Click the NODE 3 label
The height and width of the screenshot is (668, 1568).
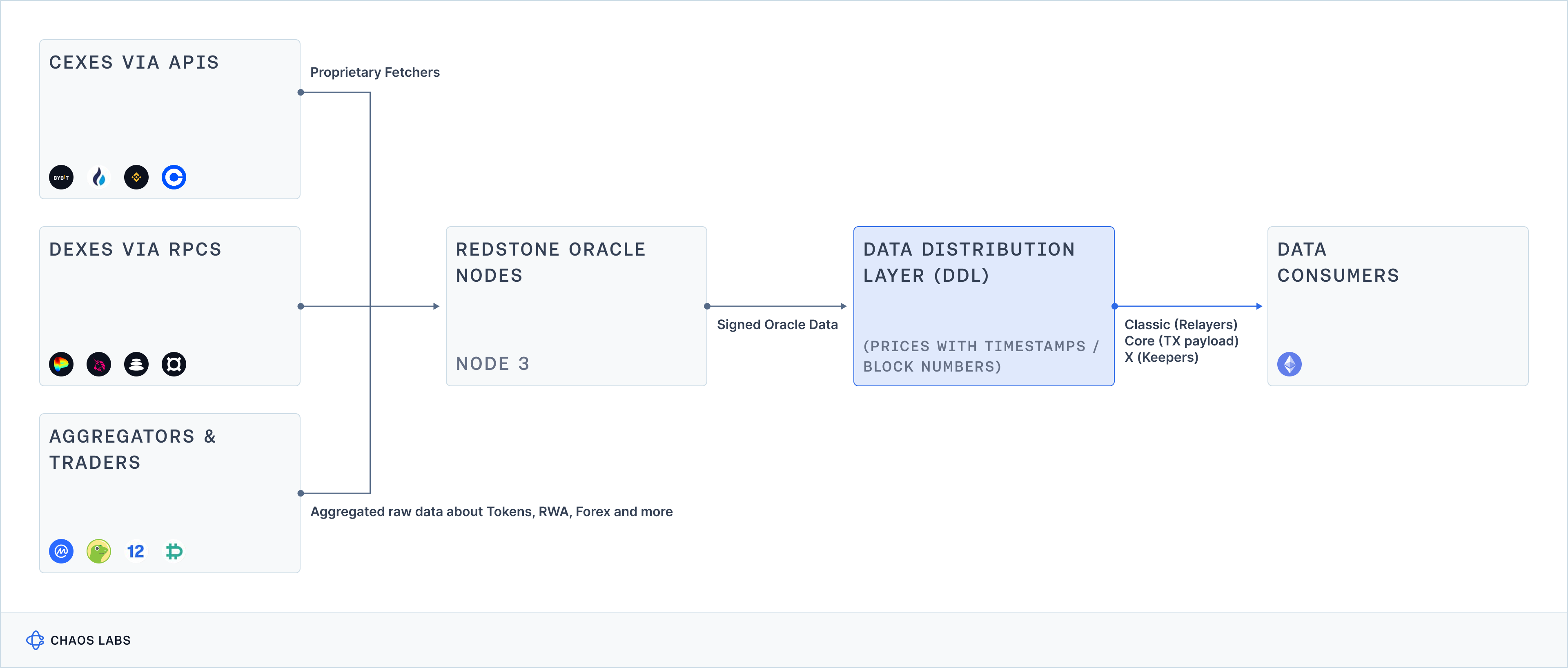tap(492, 363)
